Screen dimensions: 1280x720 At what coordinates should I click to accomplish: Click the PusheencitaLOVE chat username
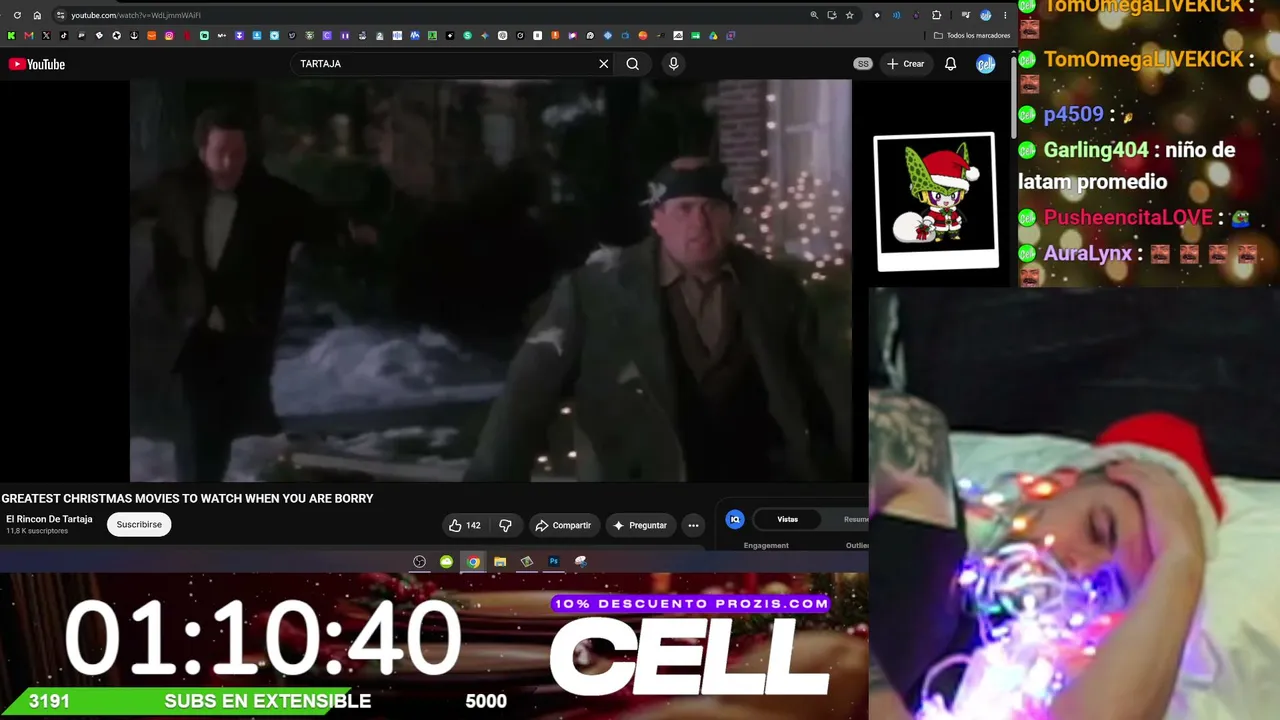(1128, 217)
